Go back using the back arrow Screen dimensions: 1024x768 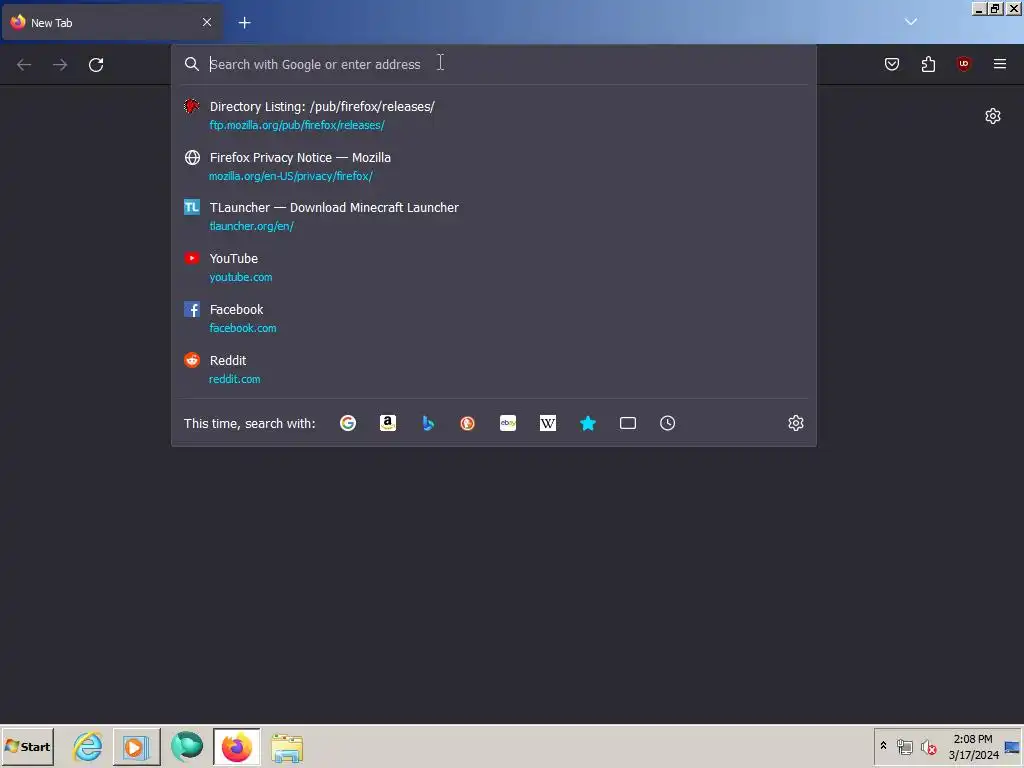[24, 65]
